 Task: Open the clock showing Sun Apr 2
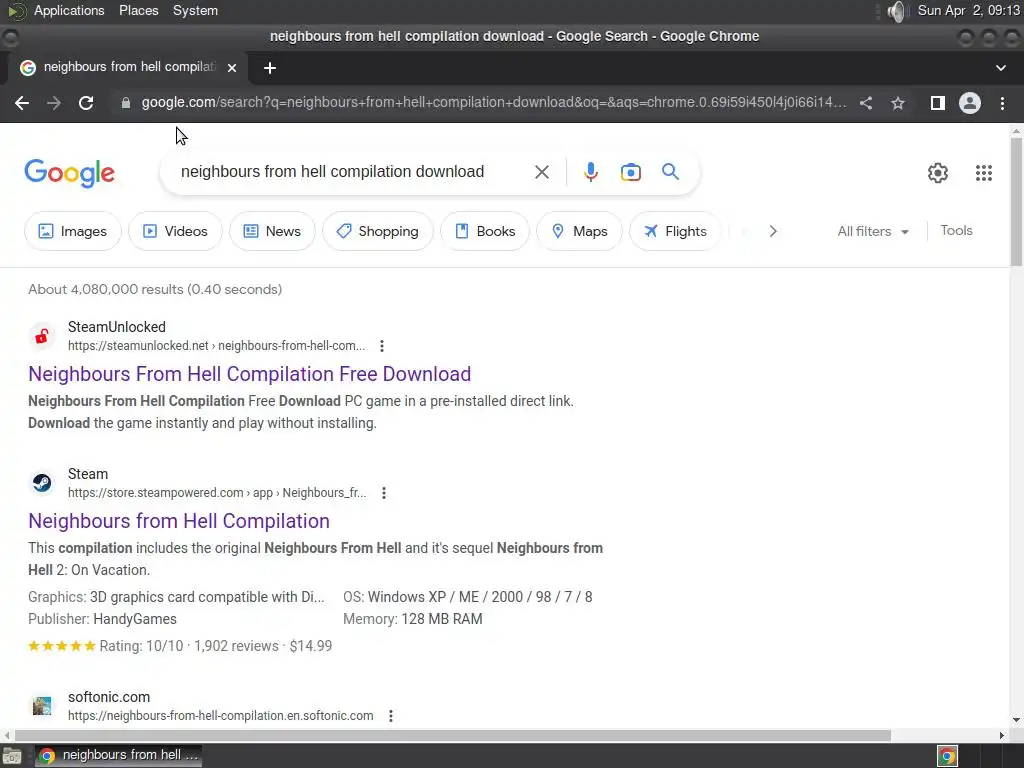tap(968, 10)
